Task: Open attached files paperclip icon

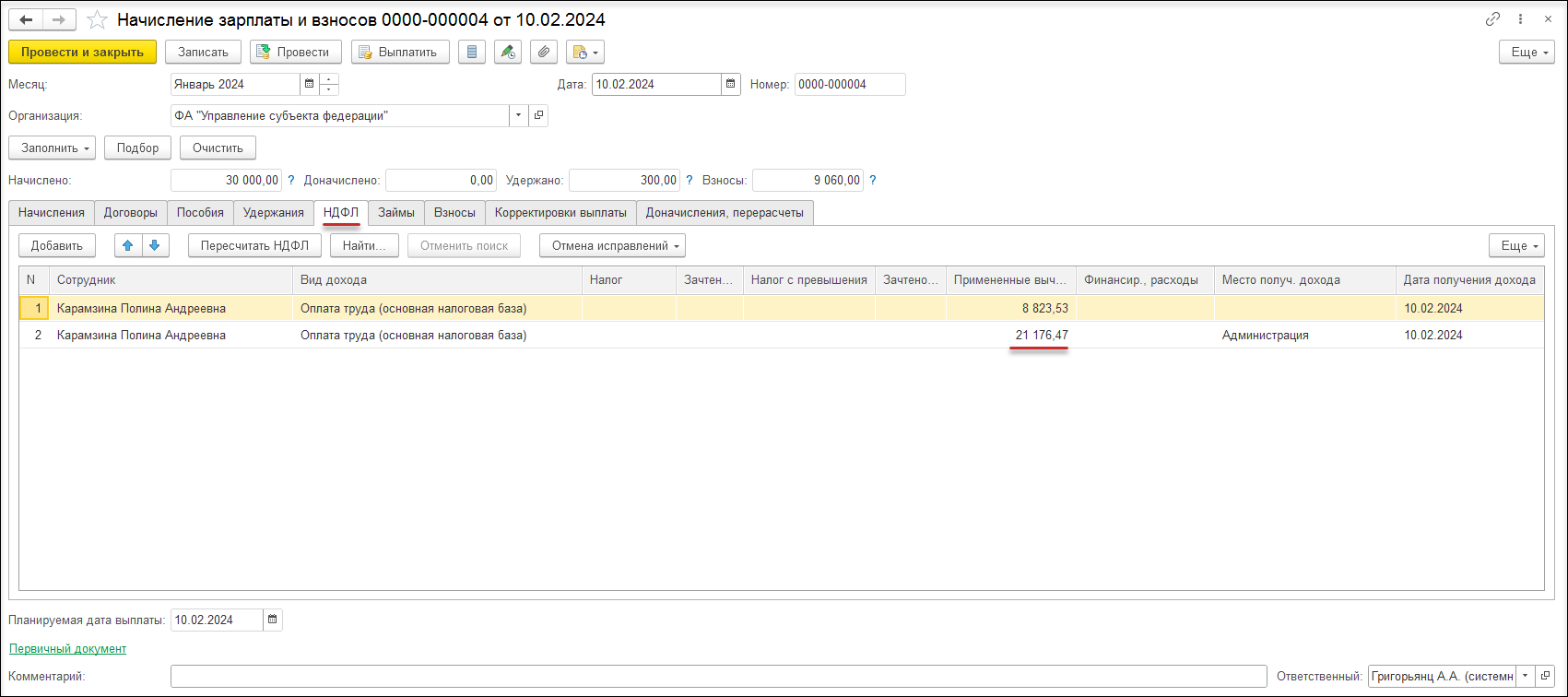Action: pos(544,52)
